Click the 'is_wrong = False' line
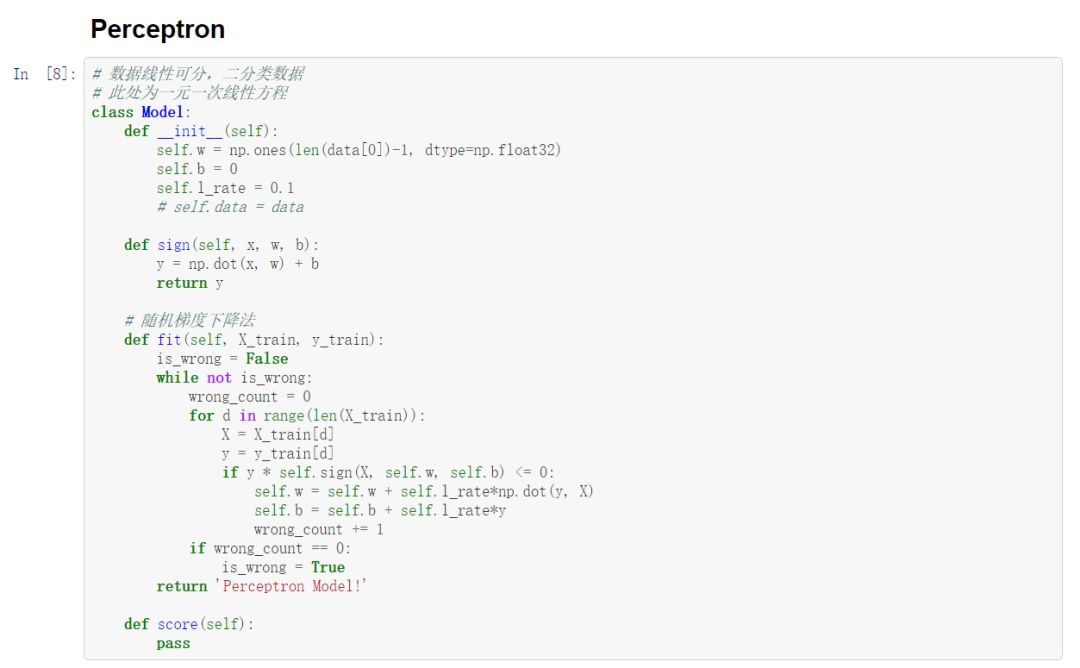Viewport: 1080px width, 668px height. 222,358
